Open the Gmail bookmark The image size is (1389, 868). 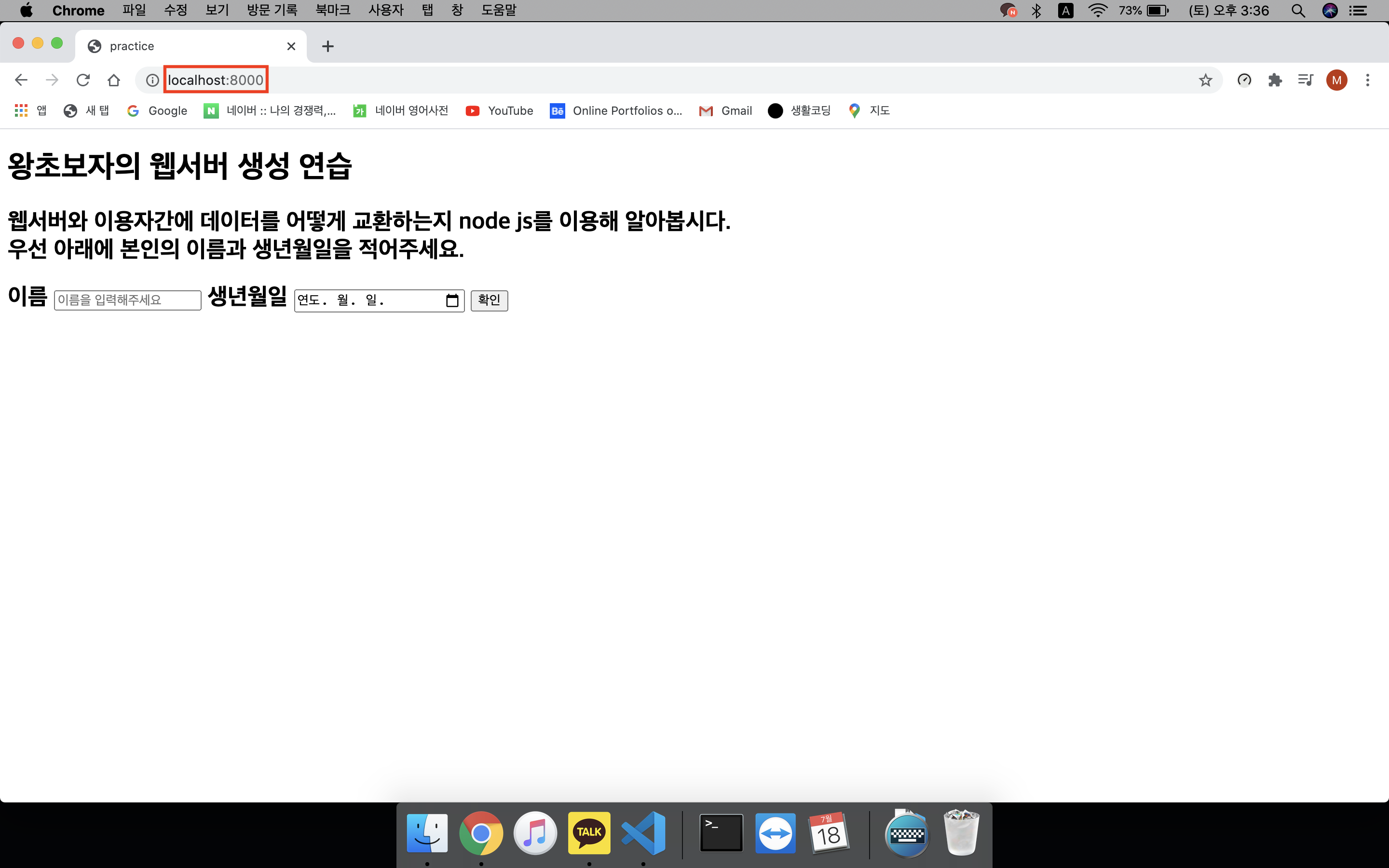pos(725,111)
